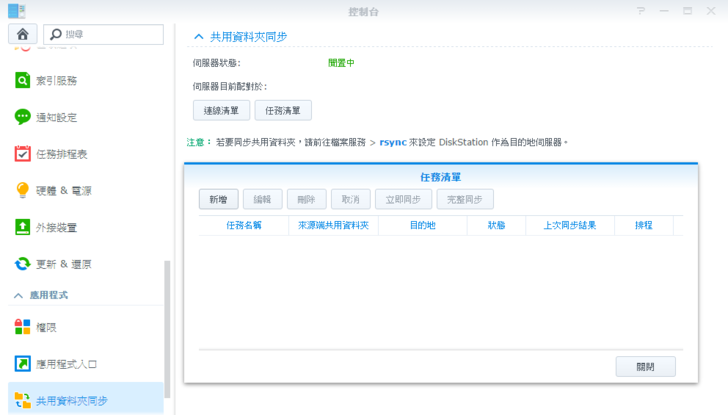Click the 上次同步結果 column header
The image size is (728, 415).
click(x=569, y=226)
